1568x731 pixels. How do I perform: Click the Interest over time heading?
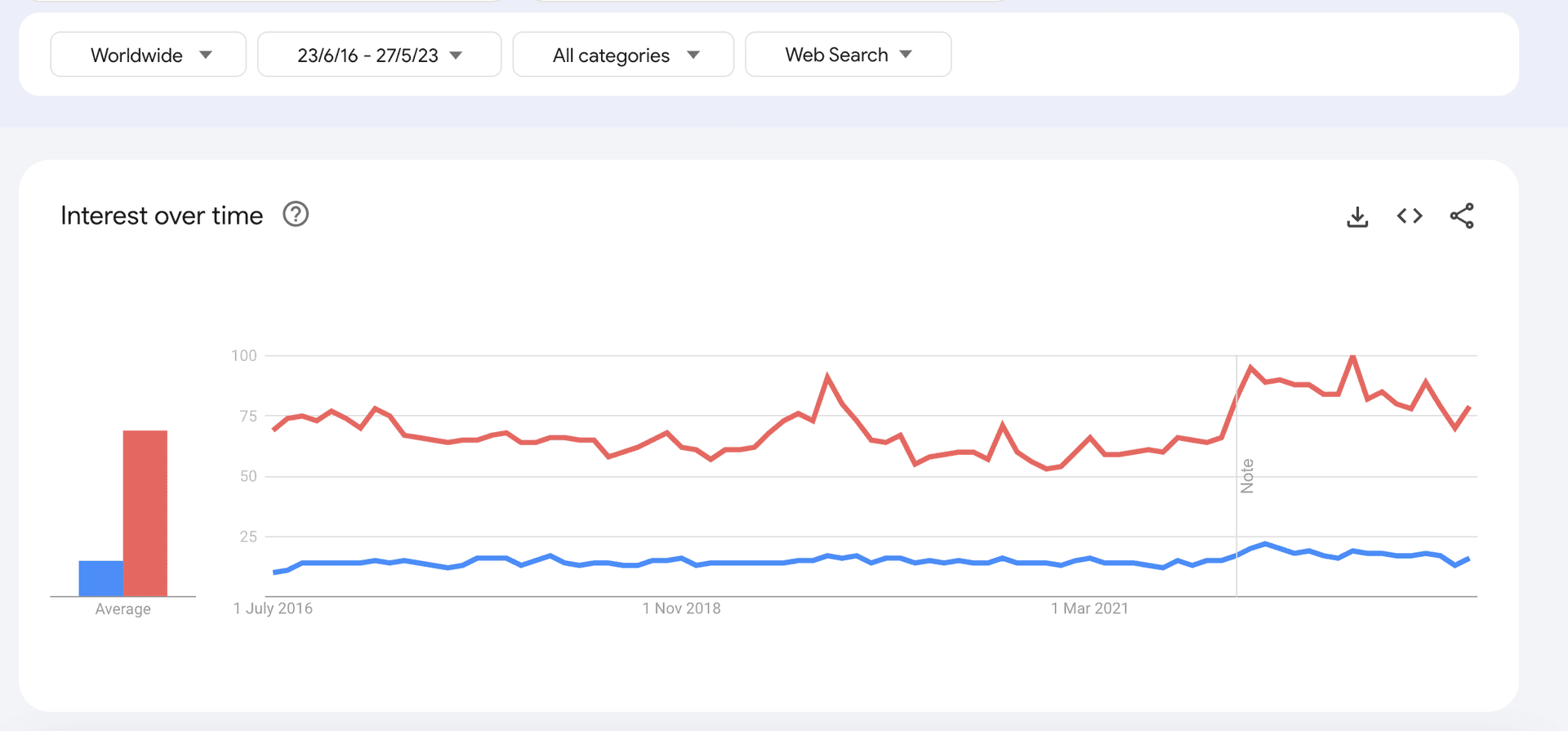click(x=162, y=216)
